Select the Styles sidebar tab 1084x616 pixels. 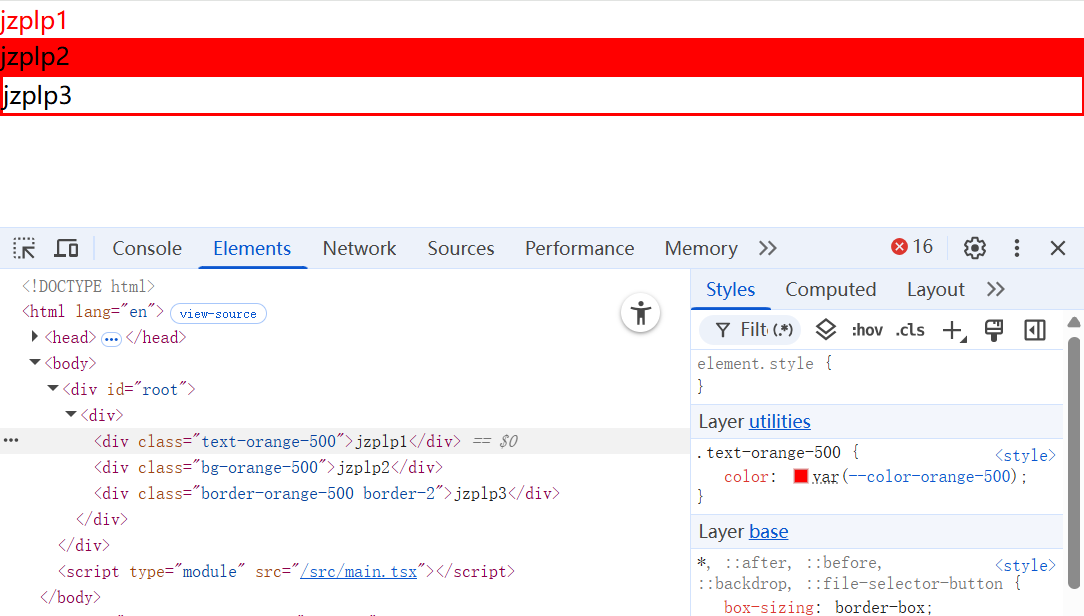[x=730, y=289]
